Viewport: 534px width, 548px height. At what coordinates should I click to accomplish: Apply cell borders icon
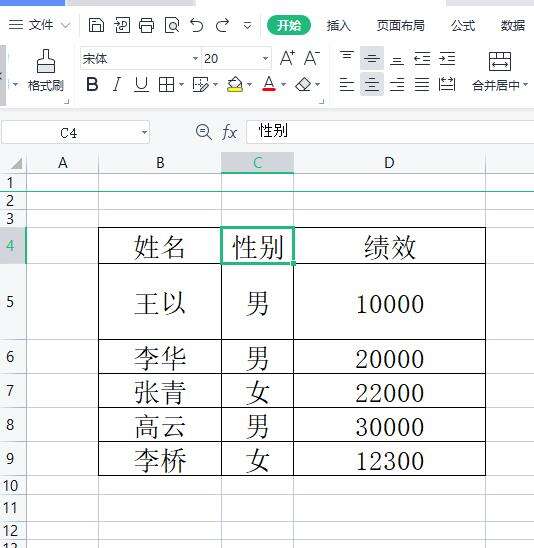click(166, 85)
